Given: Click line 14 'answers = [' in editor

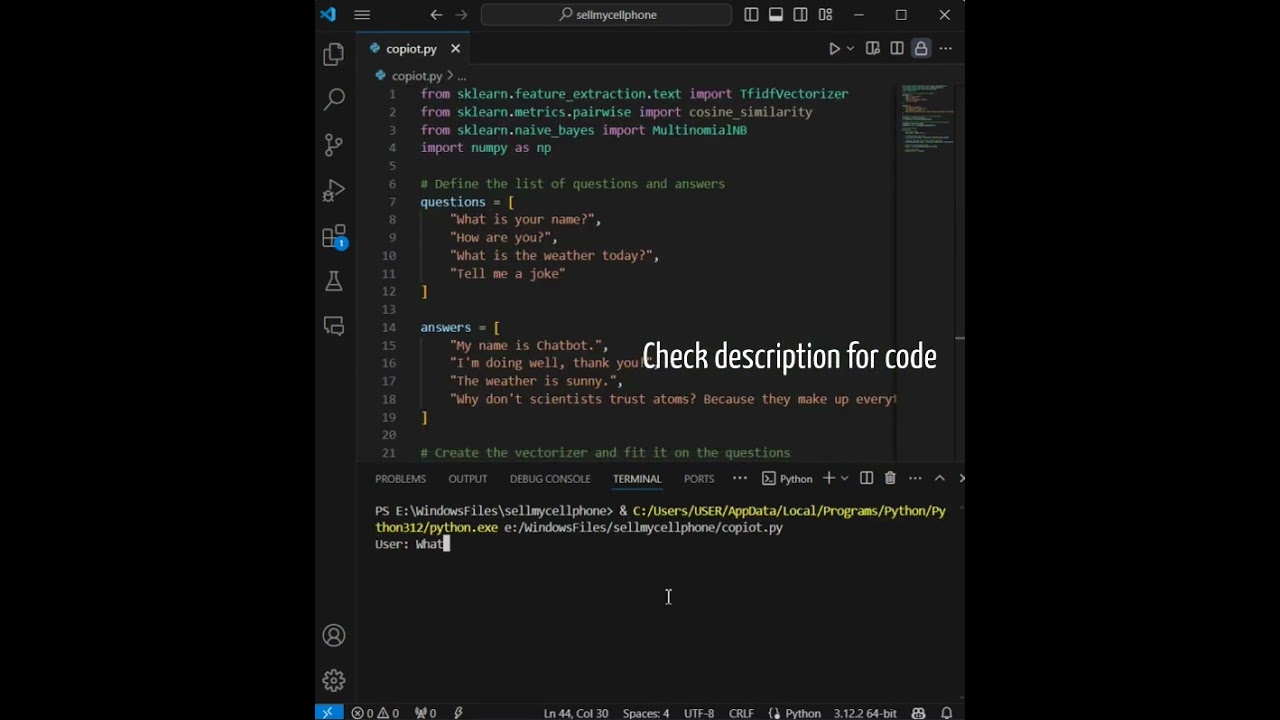Looking at the screenshot, I should (460, 328).
